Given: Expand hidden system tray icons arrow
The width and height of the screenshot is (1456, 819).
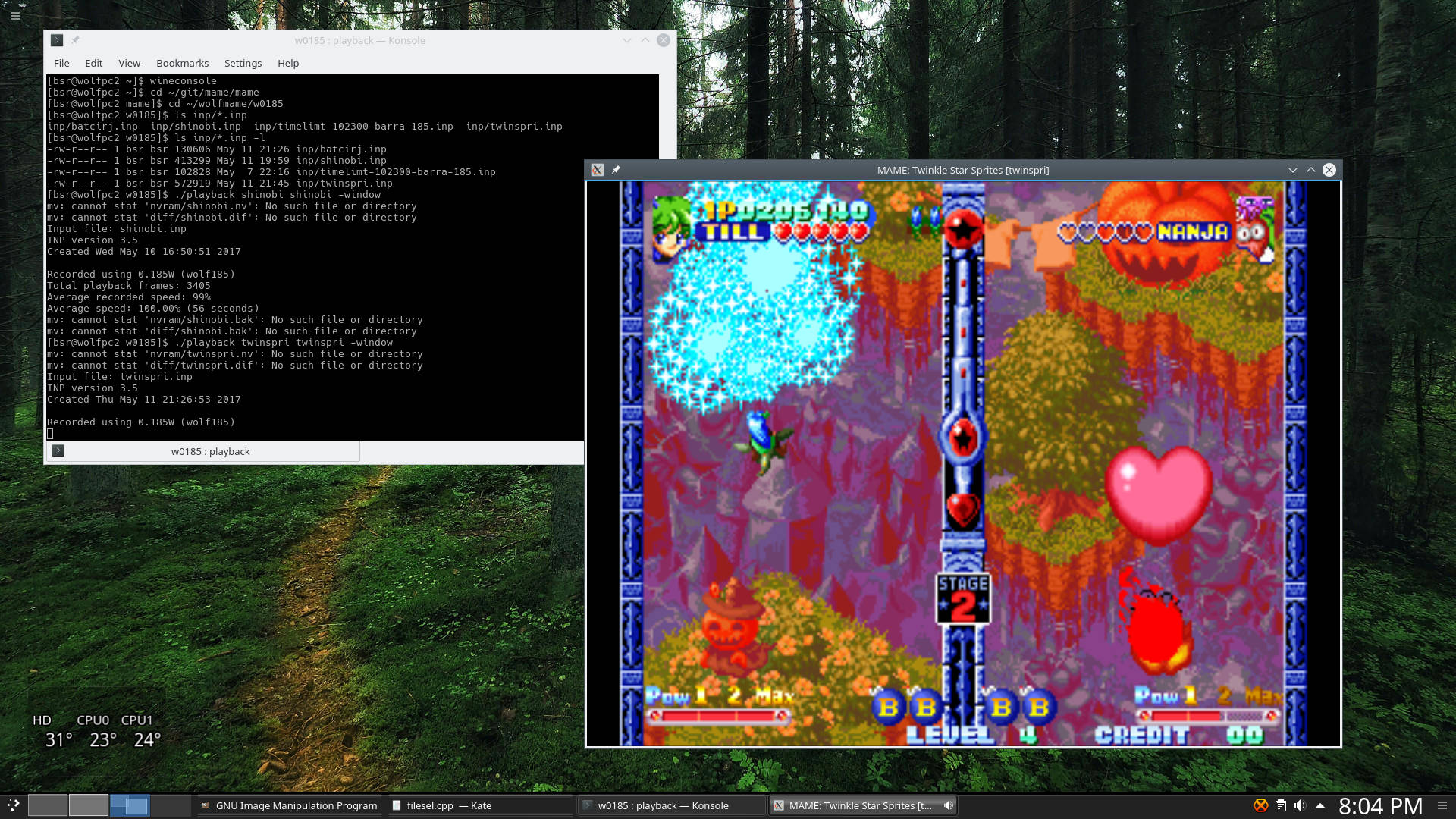Looking at the screenshot, I should 1320,805.
